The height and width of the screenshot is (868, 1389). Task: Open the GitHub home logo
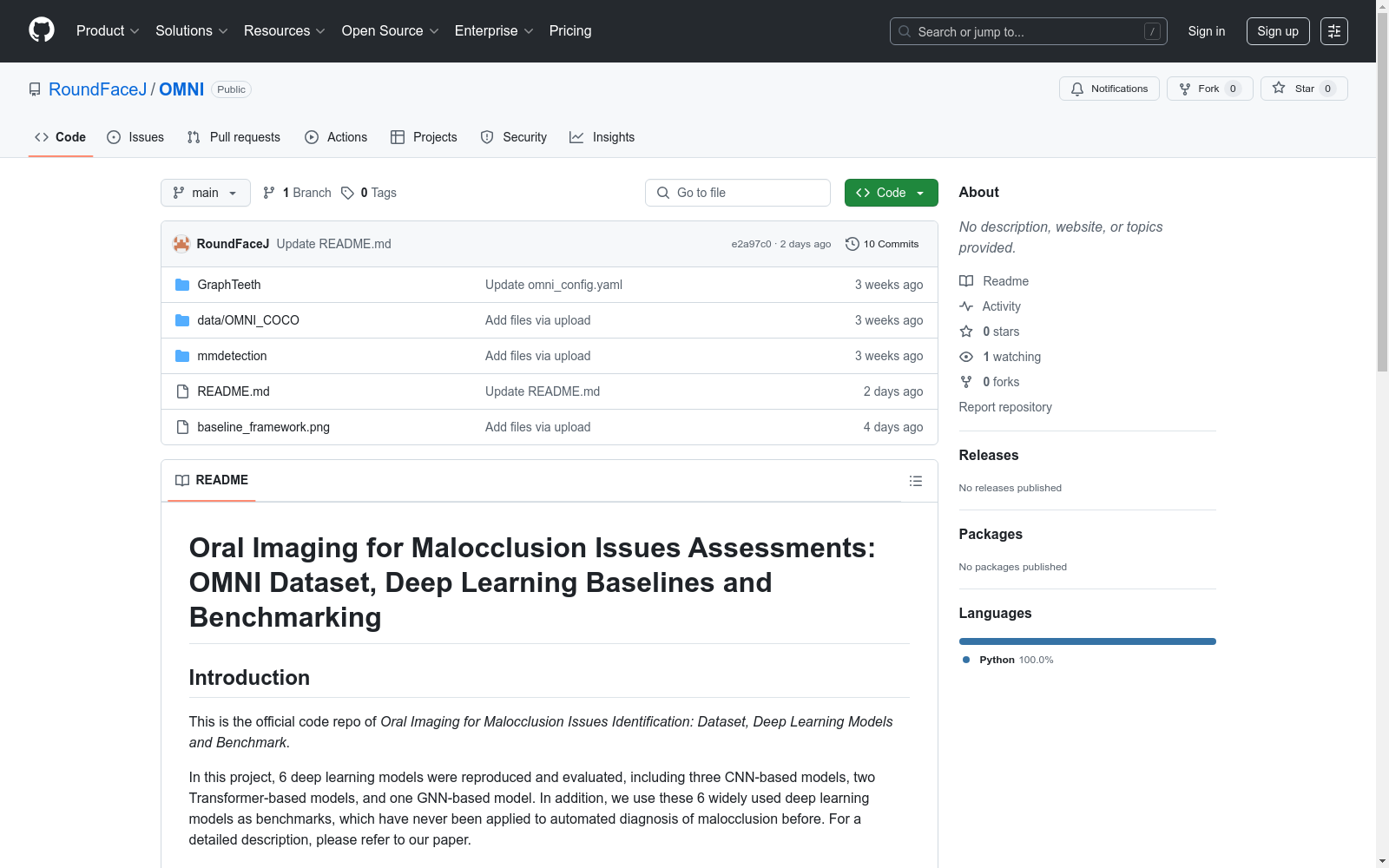(42, 30)
